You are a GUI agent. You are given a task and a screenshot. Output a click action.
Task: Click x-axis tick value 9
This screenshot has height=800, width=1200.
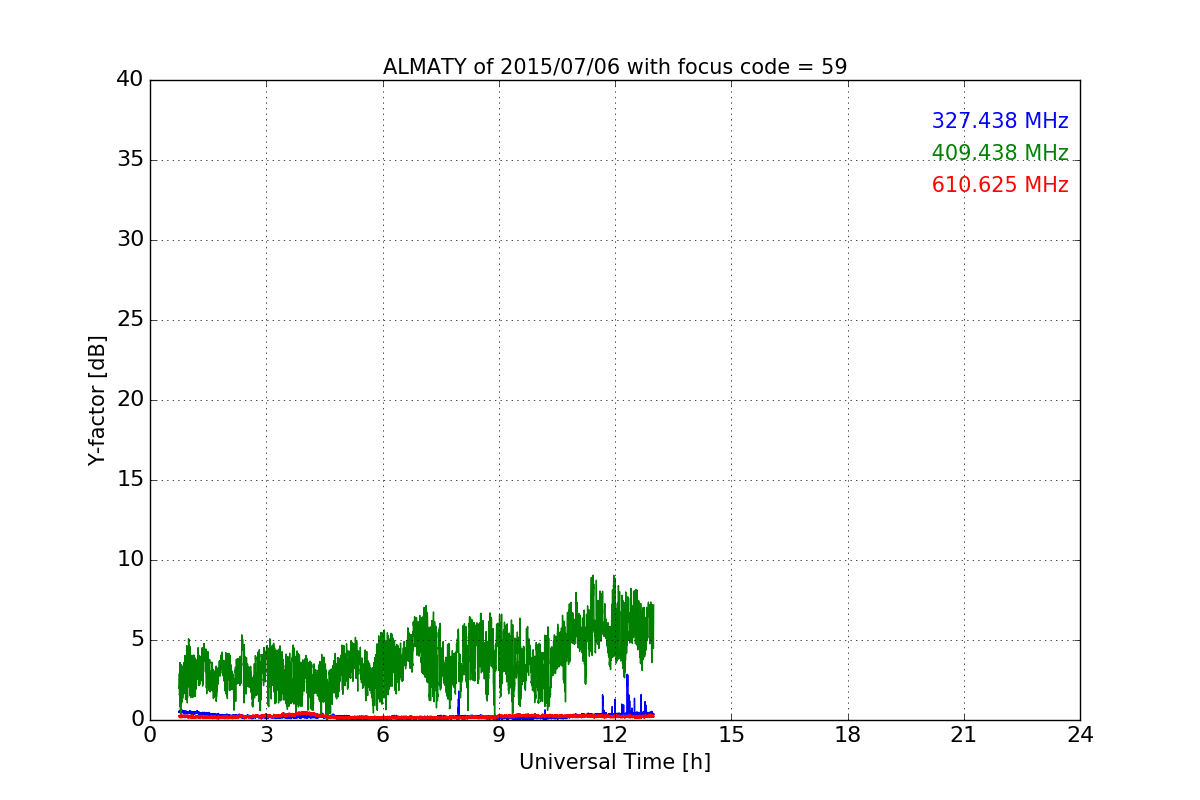pos(499,735)
